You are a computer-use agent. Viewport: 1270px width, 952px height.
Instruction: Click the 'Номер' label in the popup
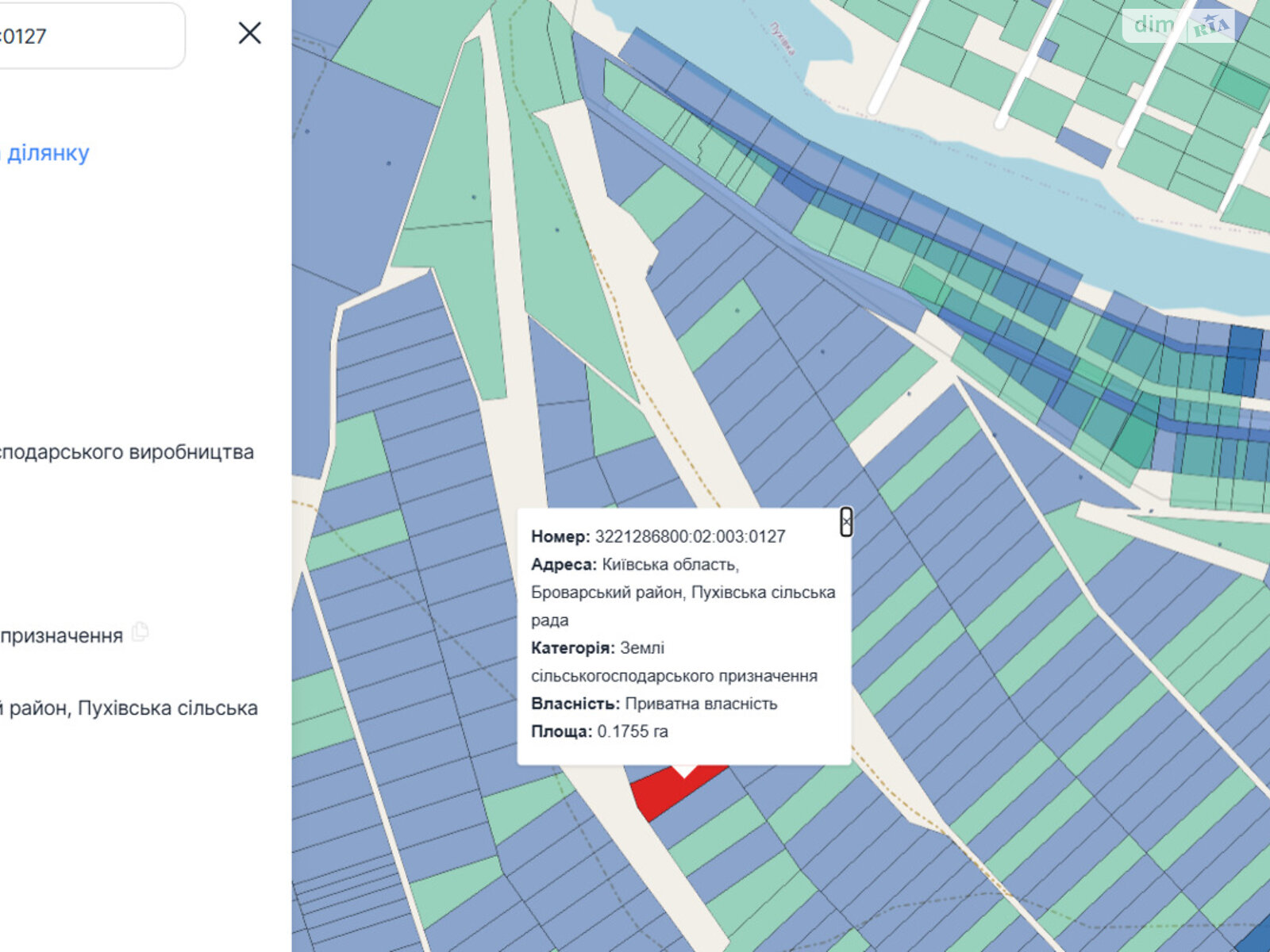click(x=560, y=536)
